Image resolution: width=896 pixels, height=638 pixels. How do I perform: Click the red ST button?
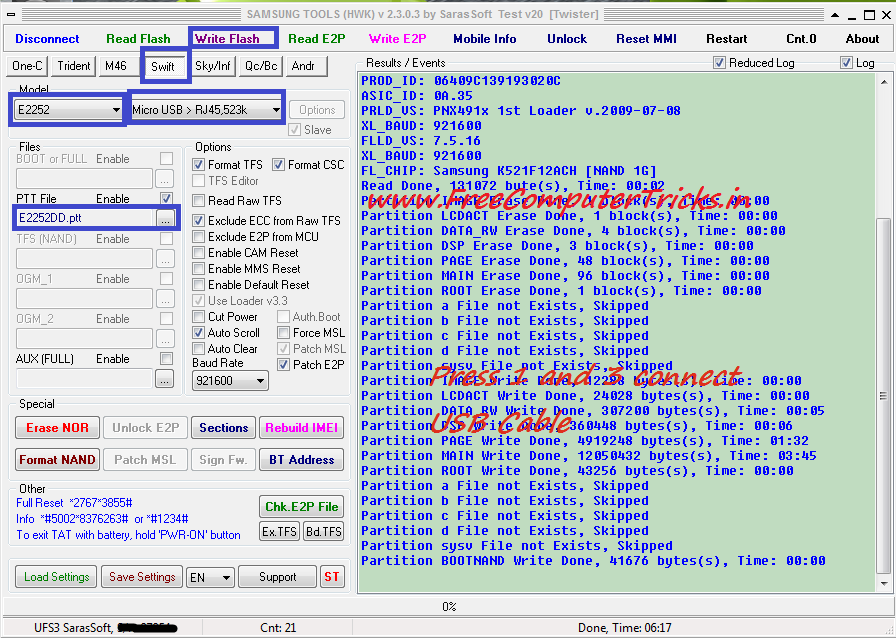[x=332, y=577]
